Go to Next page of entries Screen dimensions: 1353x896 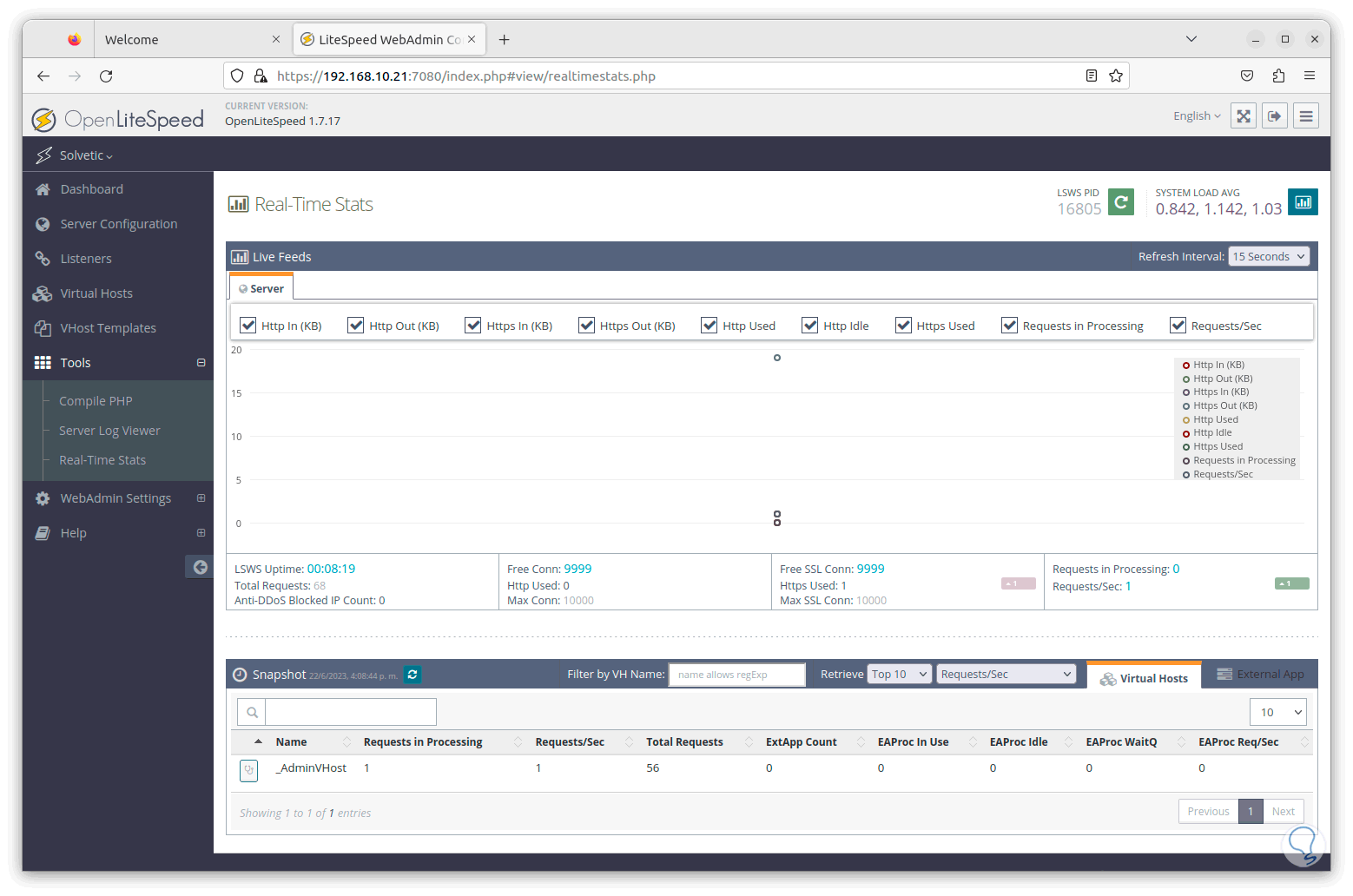tap(1284, 812)
